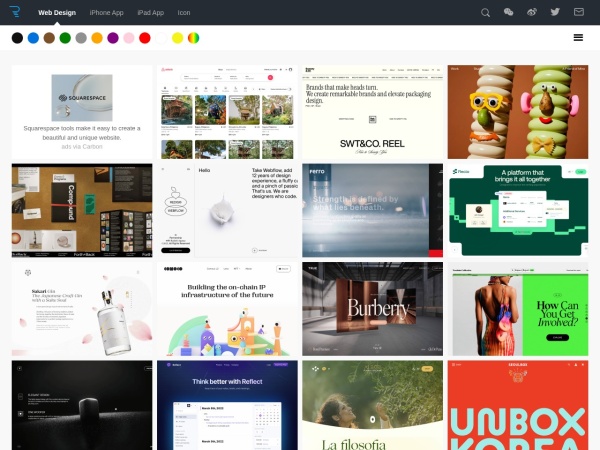Filter by the blue color swatch
600x450 pixels.
(x=33, y=38)
